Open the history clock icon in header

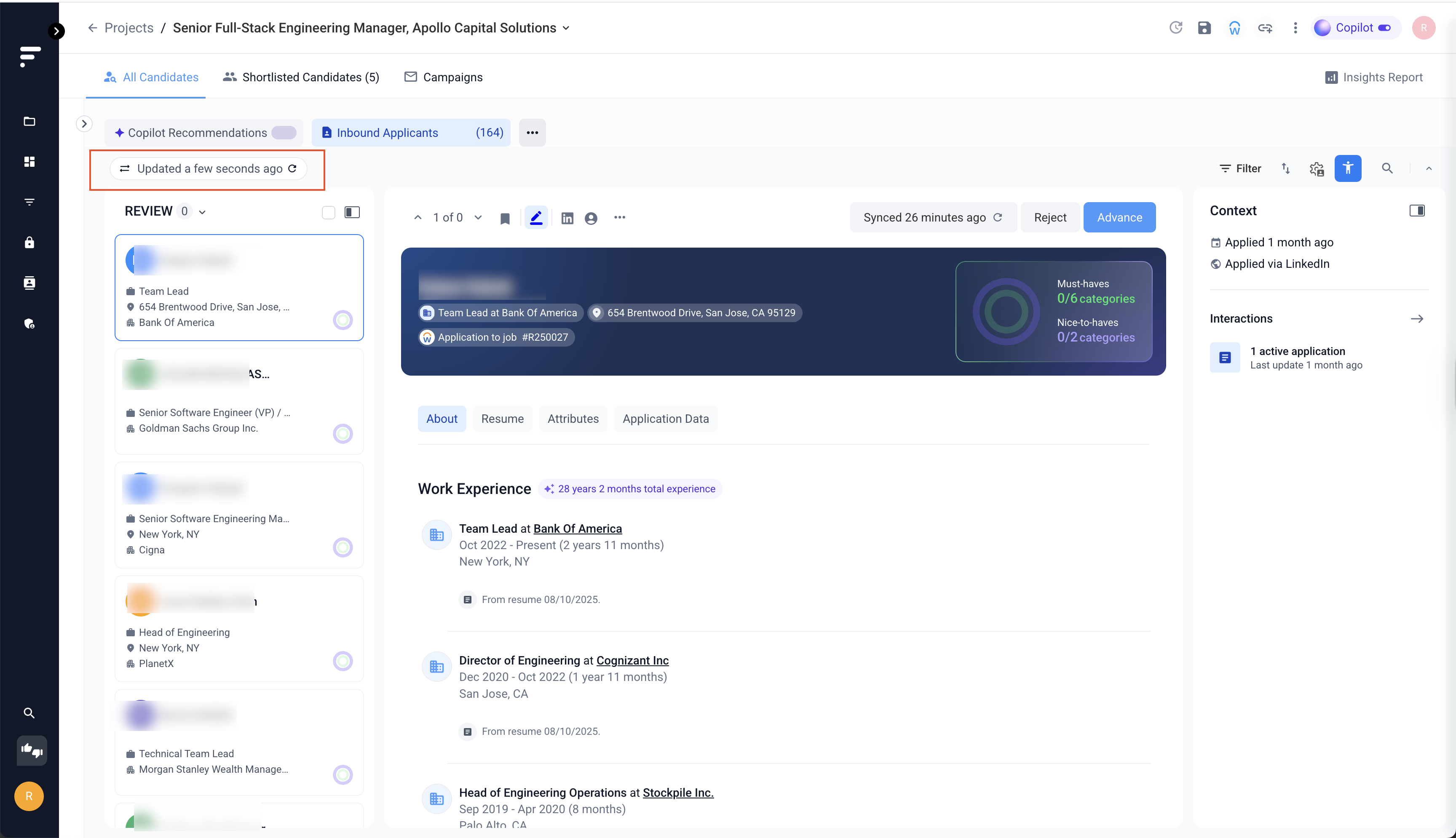(x=1175, y=28)
